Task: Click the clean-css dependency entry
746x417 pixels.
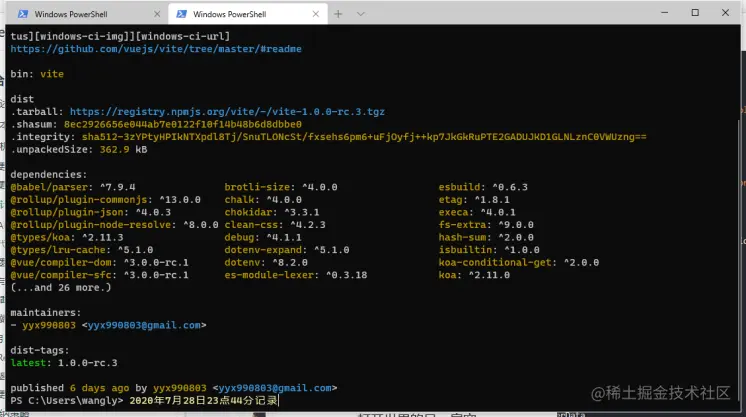Action: 275,225
